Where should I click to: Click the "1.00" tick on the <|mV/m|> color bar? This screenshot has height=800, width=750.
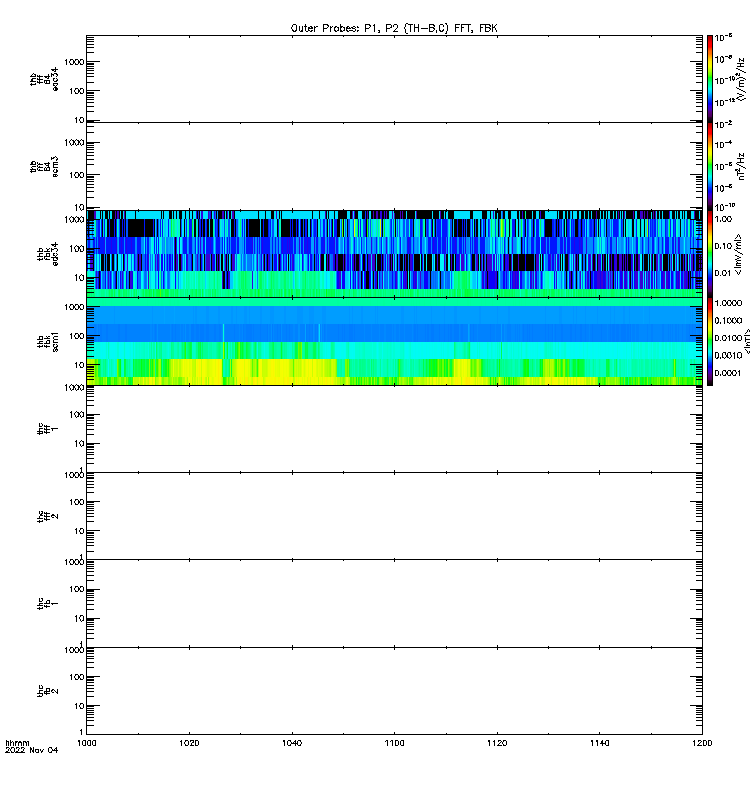tap(723, 219)
